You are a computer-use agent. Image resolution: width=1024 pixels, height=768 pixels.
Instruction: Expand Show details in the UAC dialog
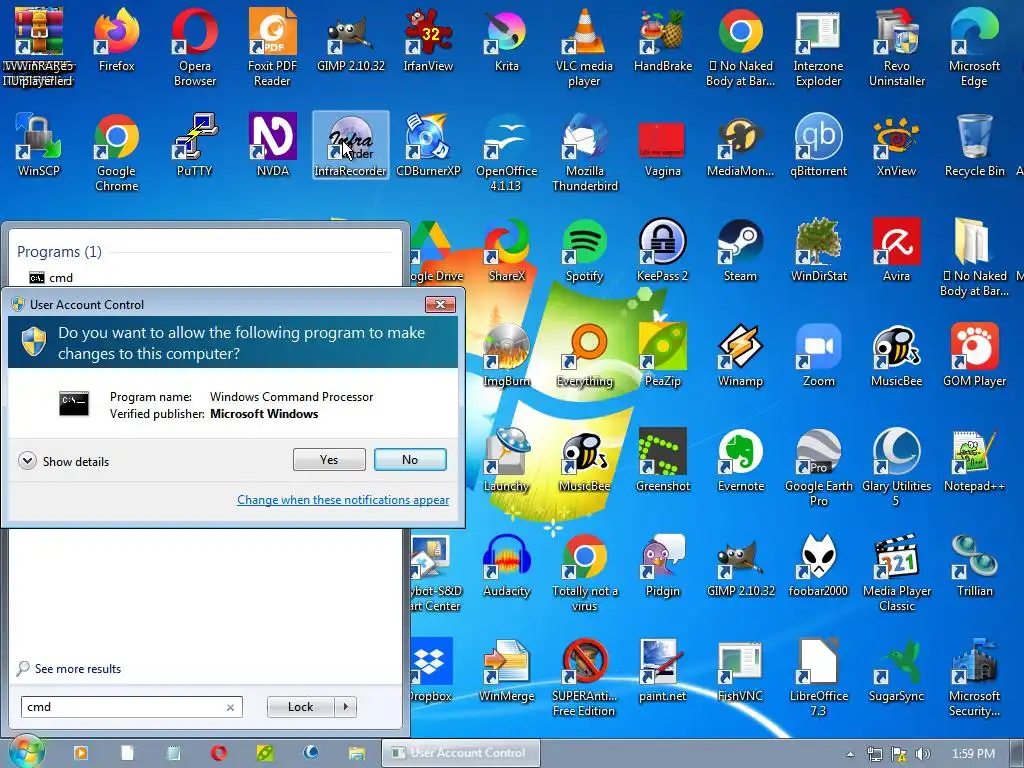[64, 461]
